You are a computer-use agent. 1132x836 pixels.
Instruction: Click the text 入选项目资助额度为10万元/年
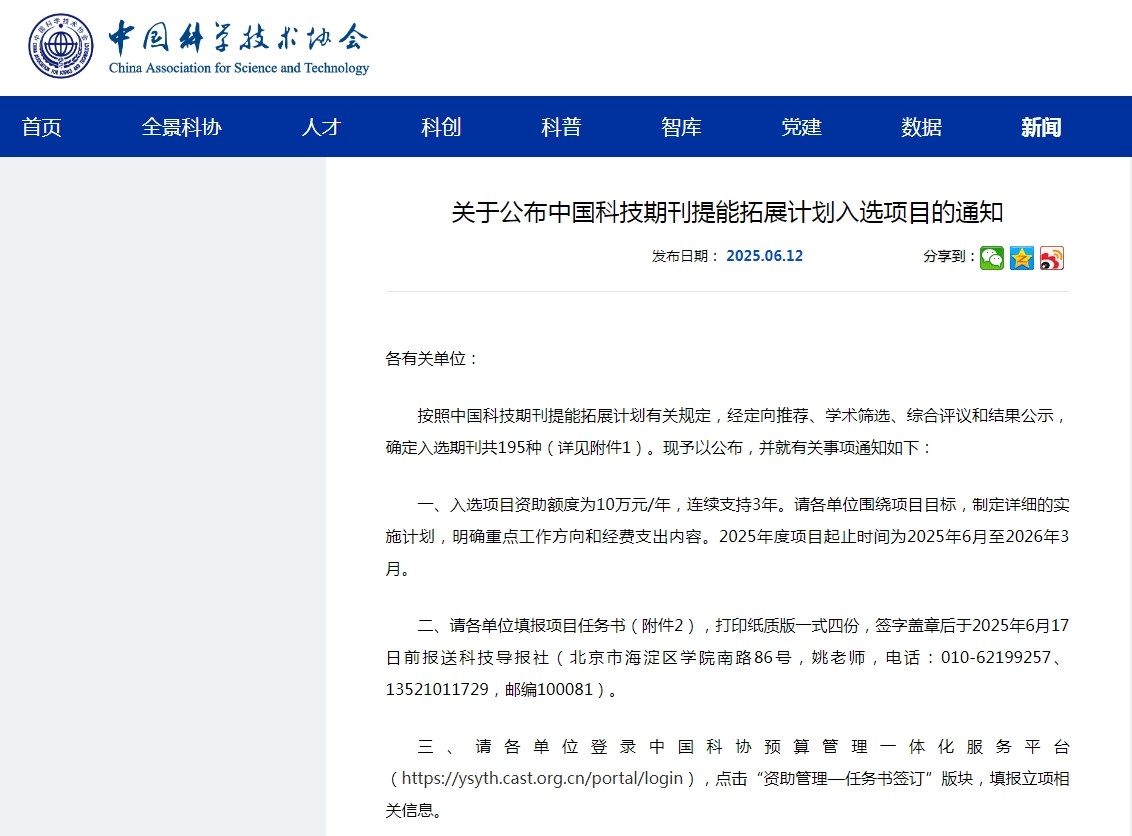560,505
